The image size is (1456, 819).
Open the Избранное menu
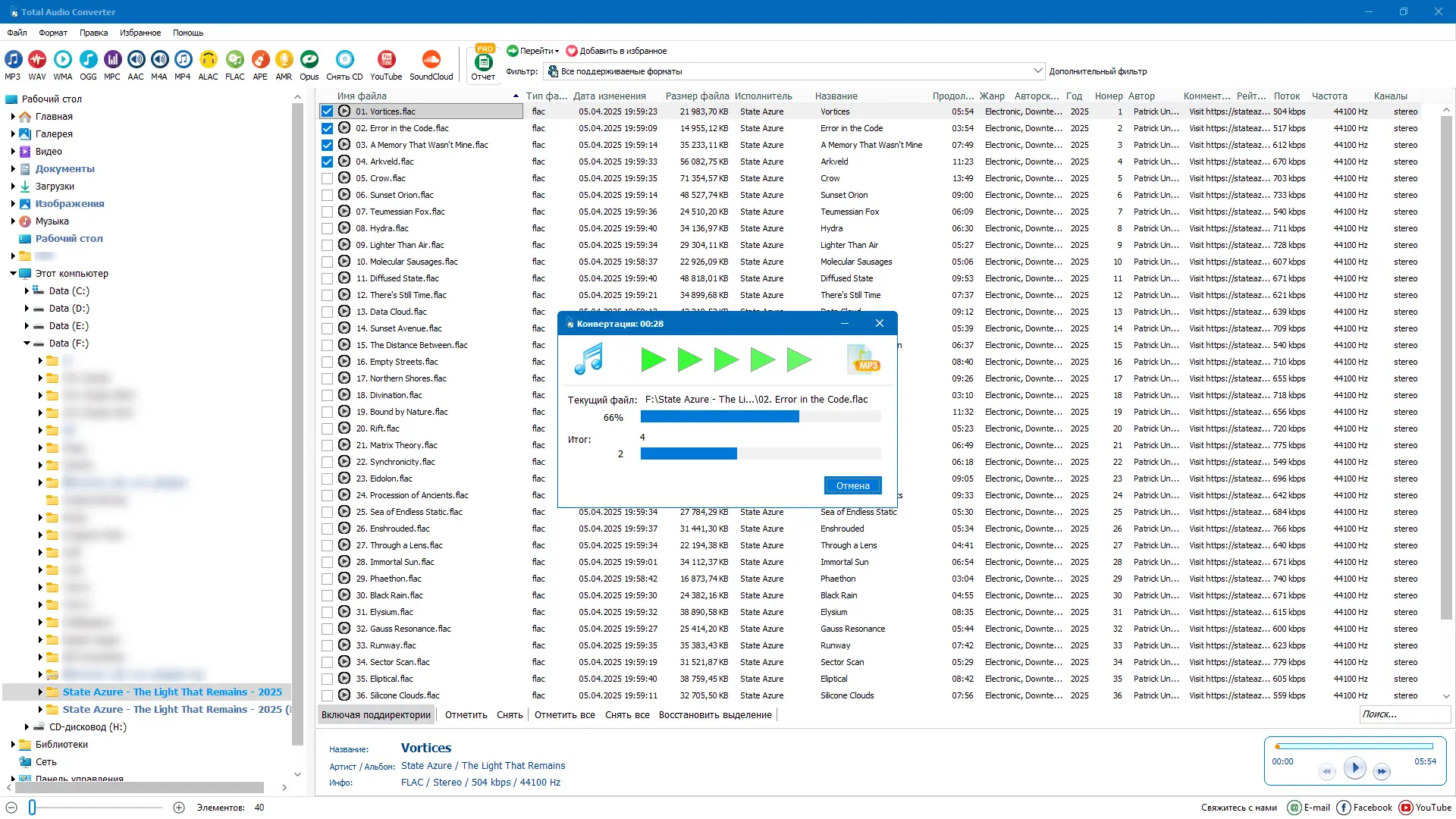(140, 33)
